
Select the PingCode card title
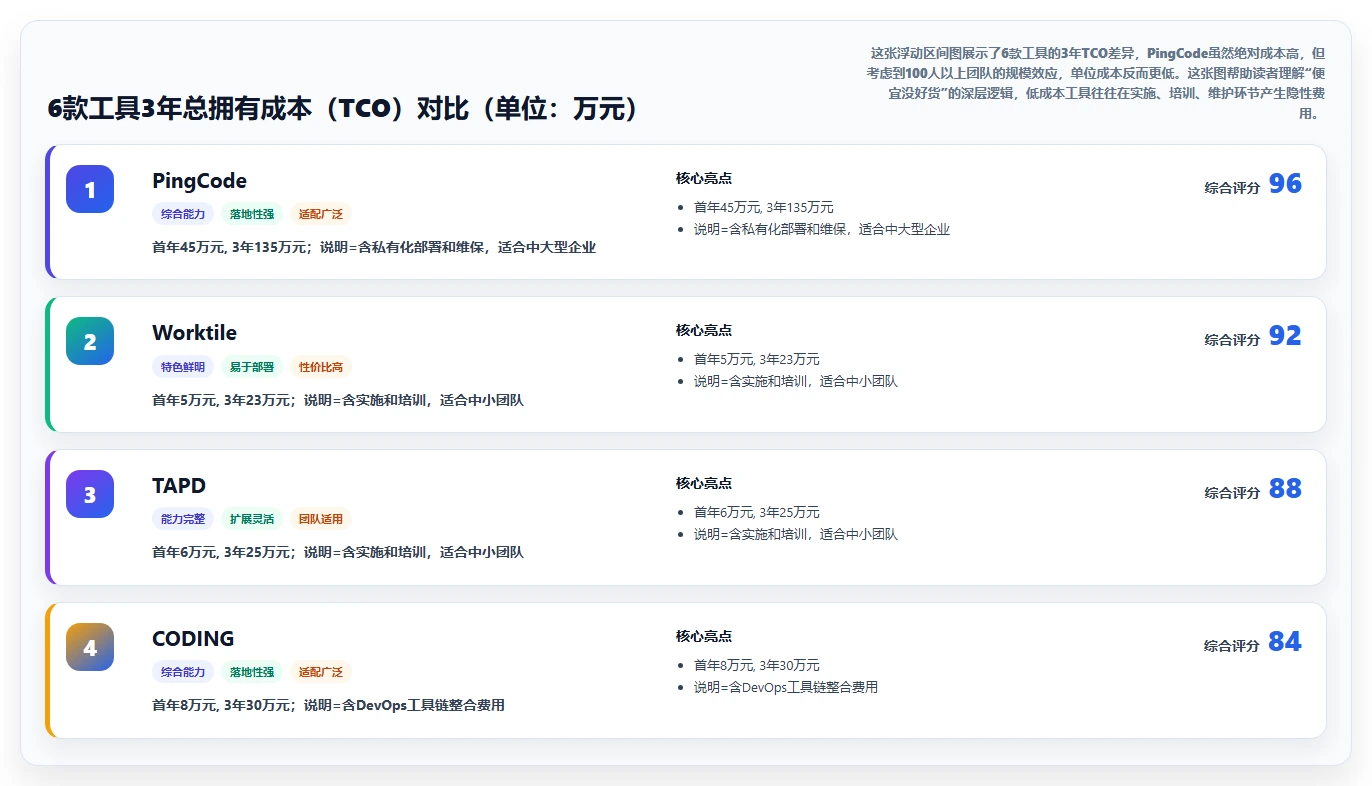[x=199, y=181]
